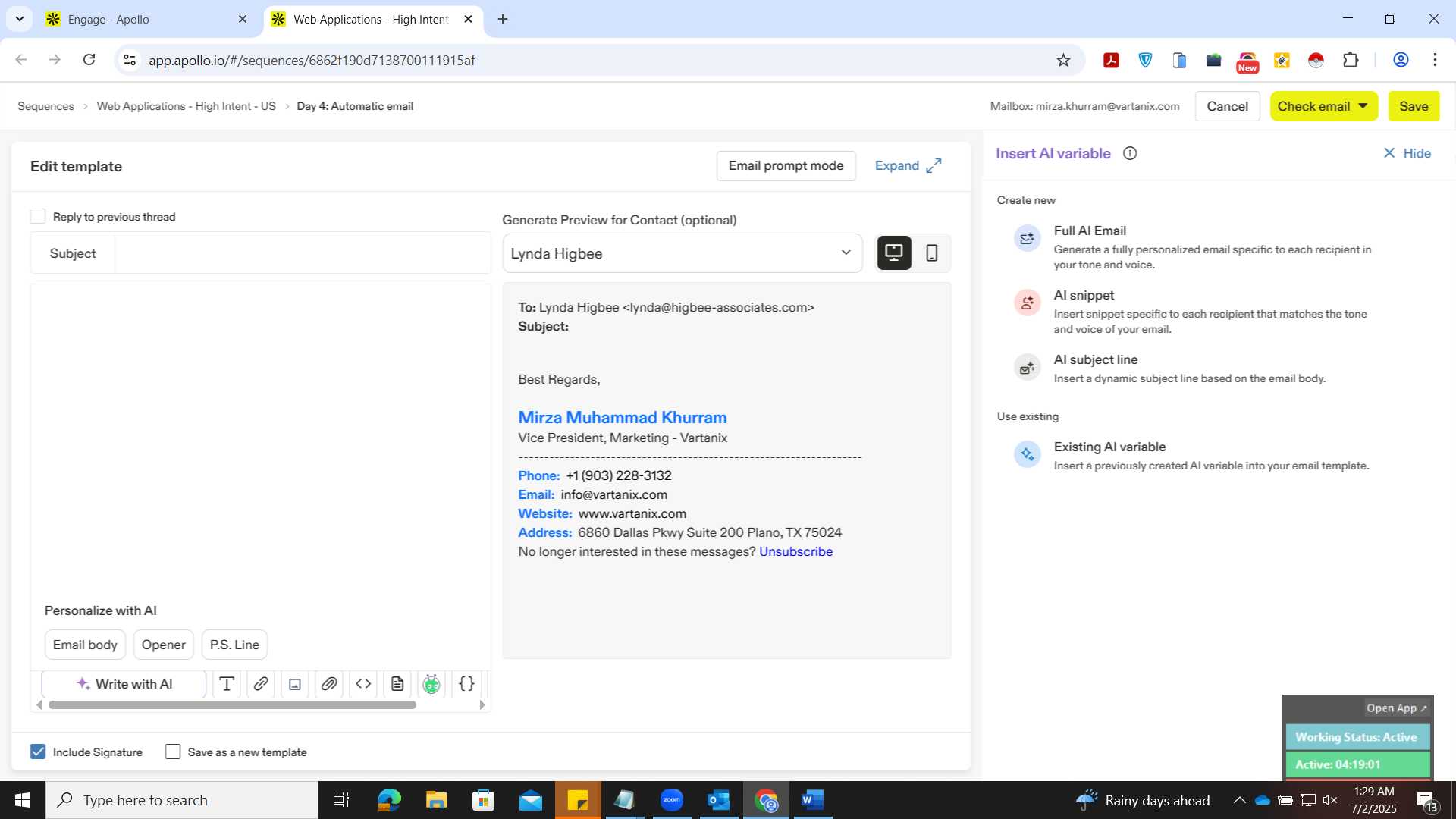Click the Open App widget button
This screenshot has height=819, width=1456.
click(1396, 708)
